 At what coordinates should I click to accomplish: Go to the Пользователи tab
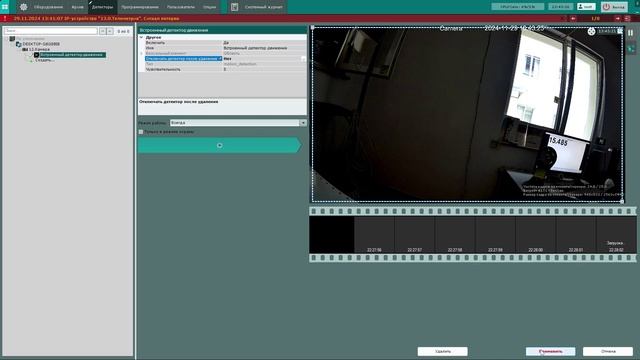pos(181,7)
